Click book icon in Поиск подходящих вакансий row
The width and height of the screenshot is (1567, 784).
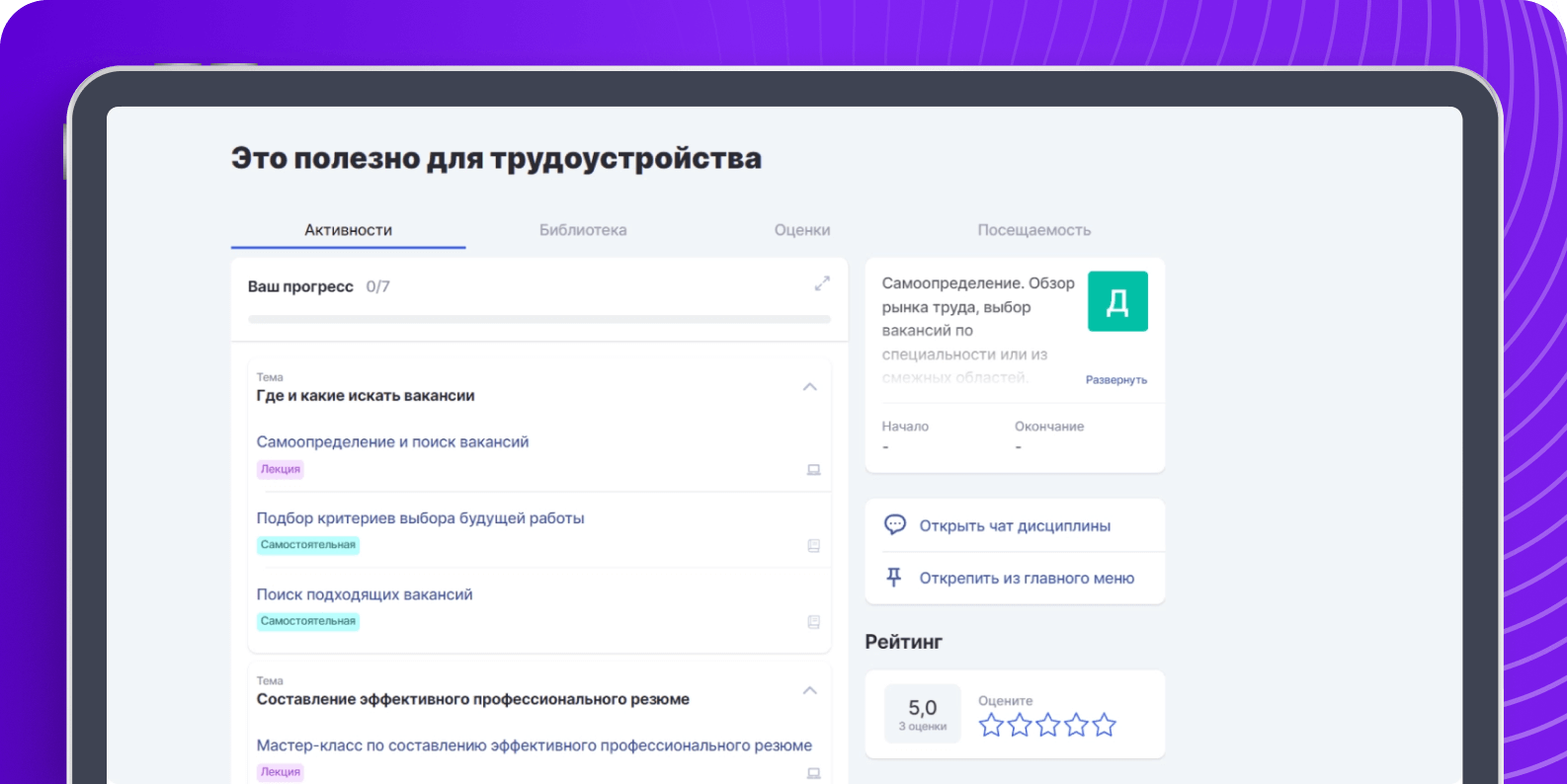pyautogui.click(x=814, y=622)
